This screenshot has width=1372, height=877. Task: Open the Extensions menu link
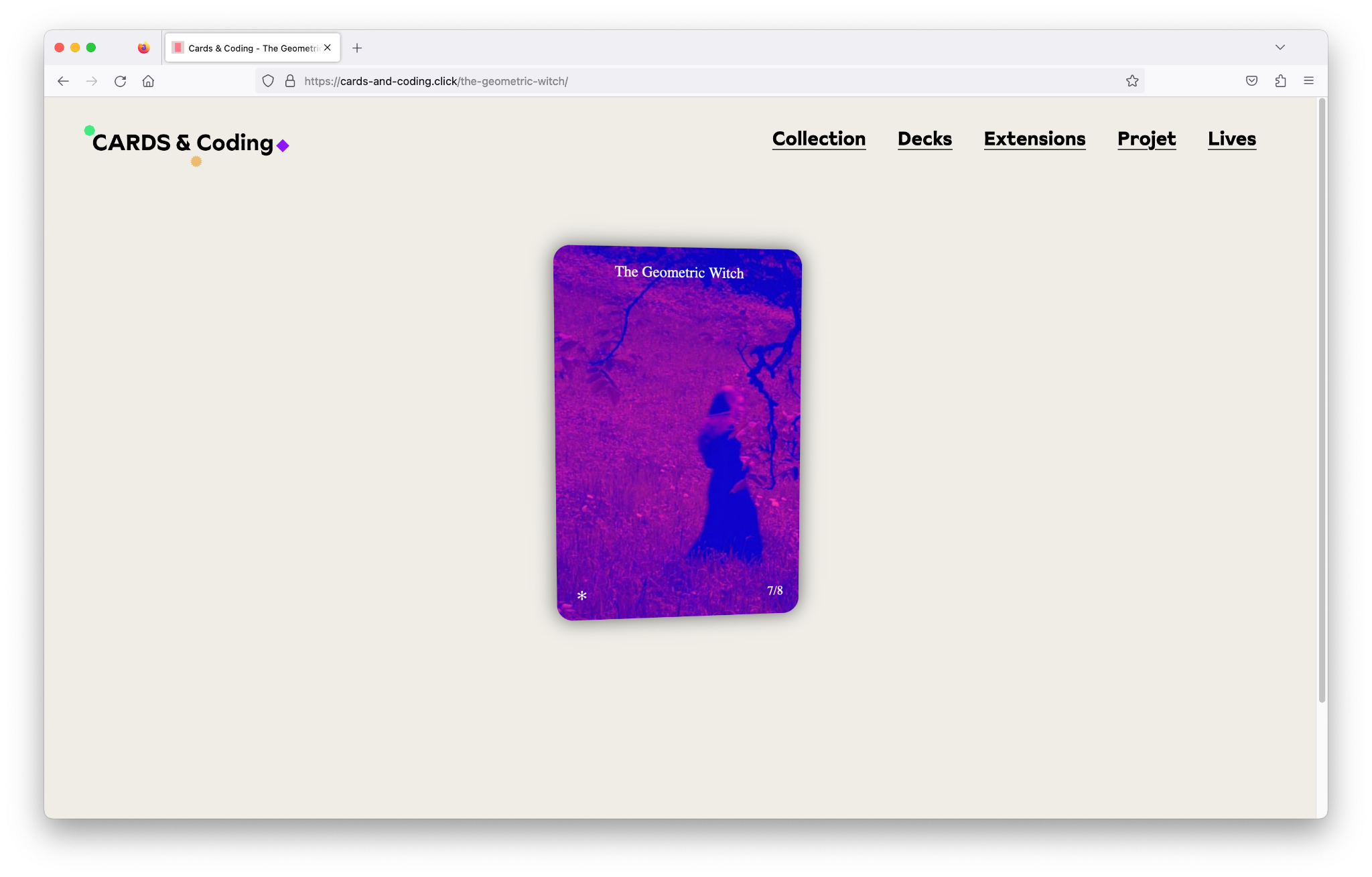point(1034,139)
